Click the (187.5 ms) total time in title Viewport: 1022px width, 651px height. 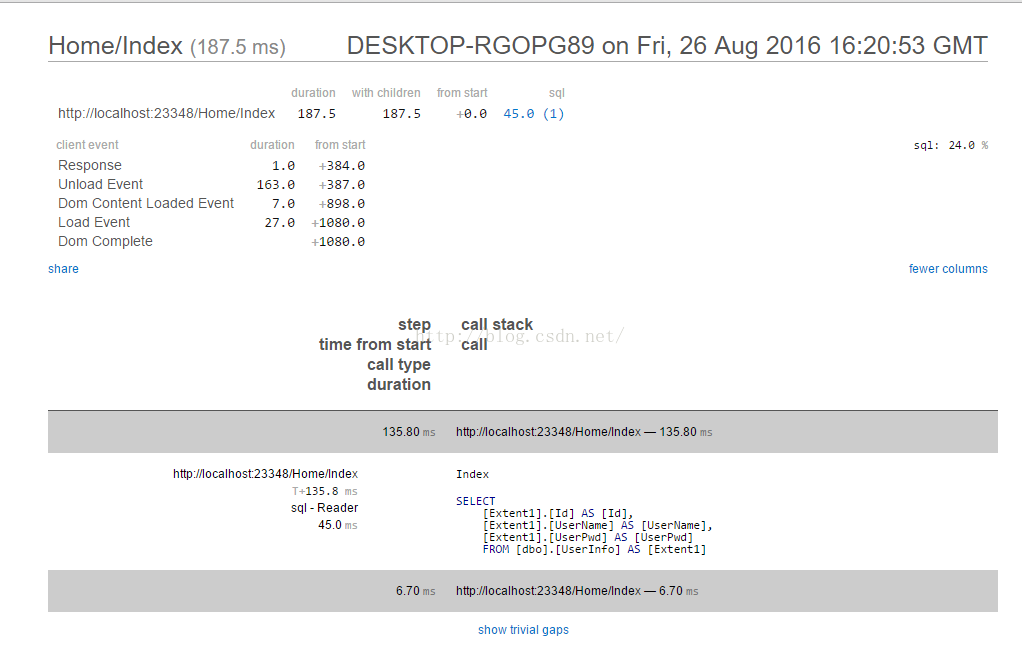[238, 47]
